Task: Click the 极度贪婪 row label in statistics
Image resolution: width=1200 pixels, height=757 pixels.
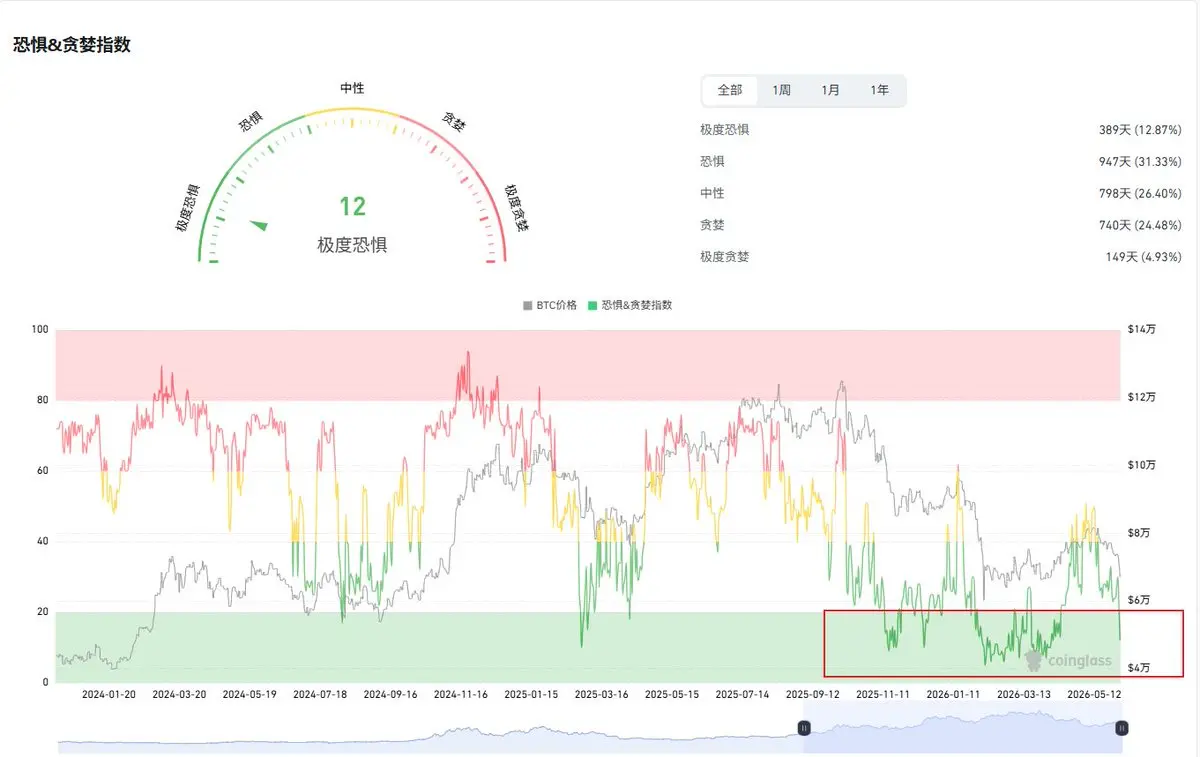Action: click(x=725, y=258)
